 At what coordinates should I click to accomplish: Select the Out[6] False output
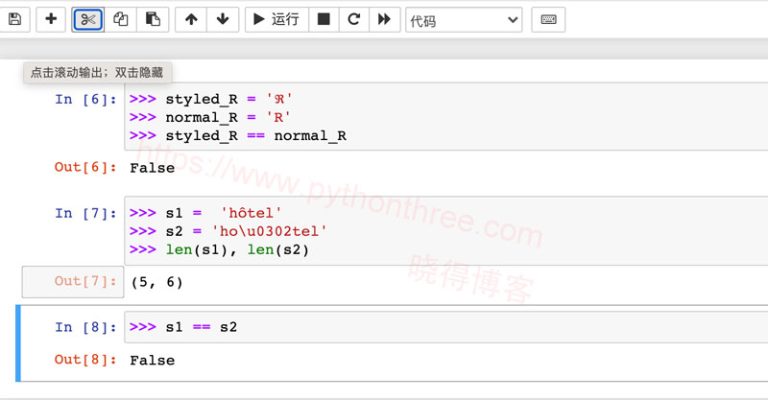tap(152, 168)
